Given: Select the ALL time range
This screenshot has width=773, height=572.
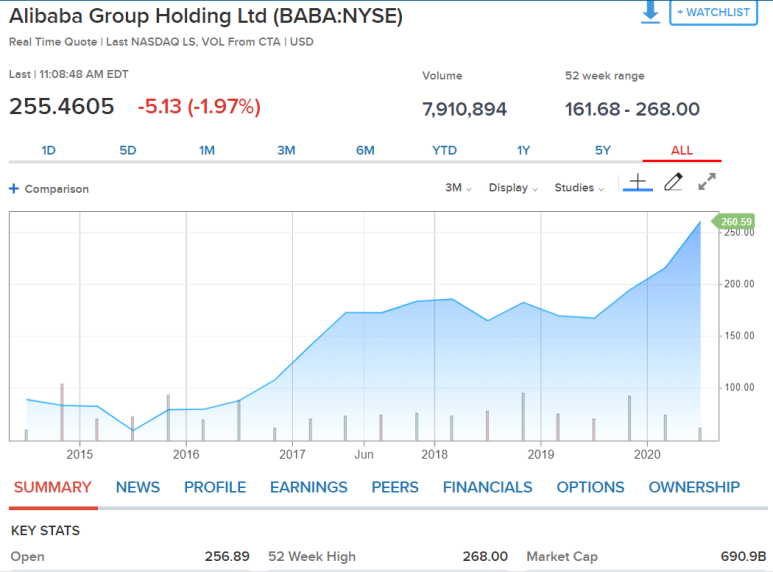Looking at the screenshot, I should [x=682, y=150].
